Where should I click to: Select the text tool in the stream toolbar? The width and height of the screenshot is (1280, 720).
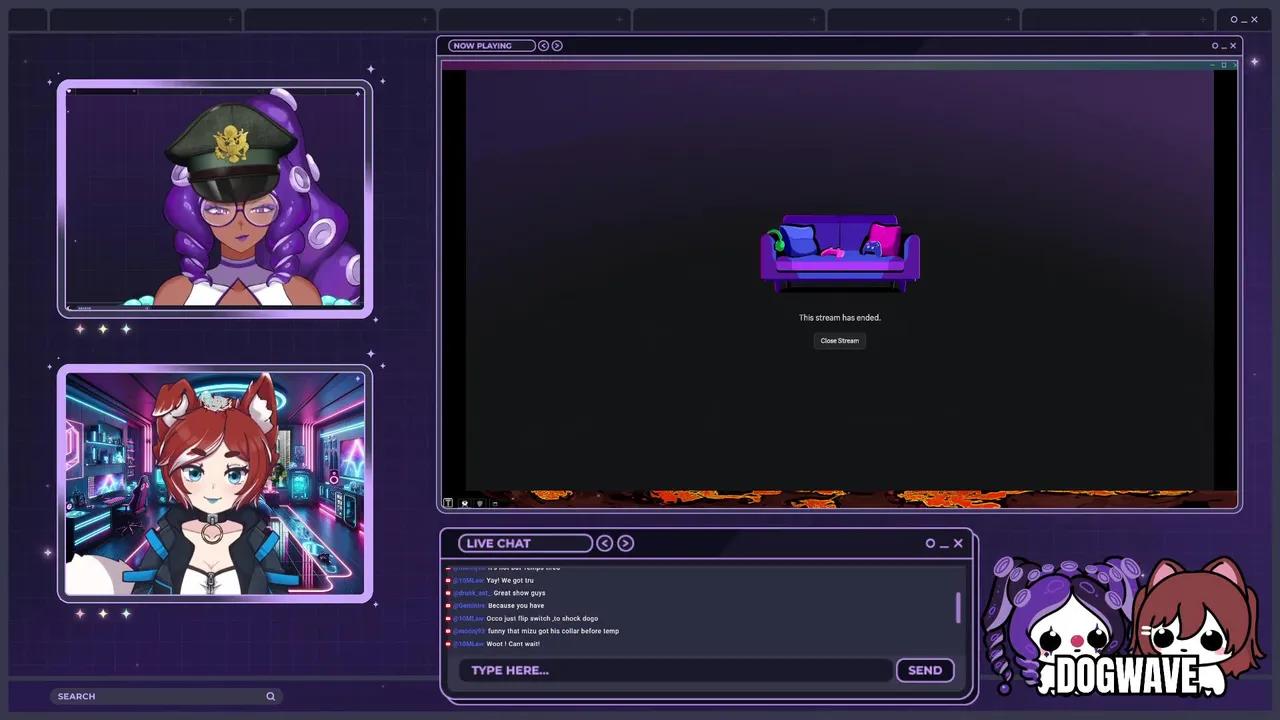[447, 503]
